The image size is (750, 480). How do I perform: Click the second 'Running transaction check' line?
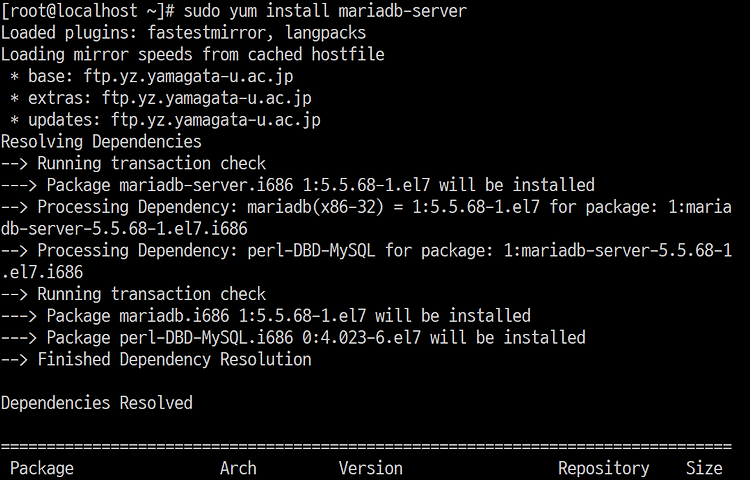(x=133, y=294)
